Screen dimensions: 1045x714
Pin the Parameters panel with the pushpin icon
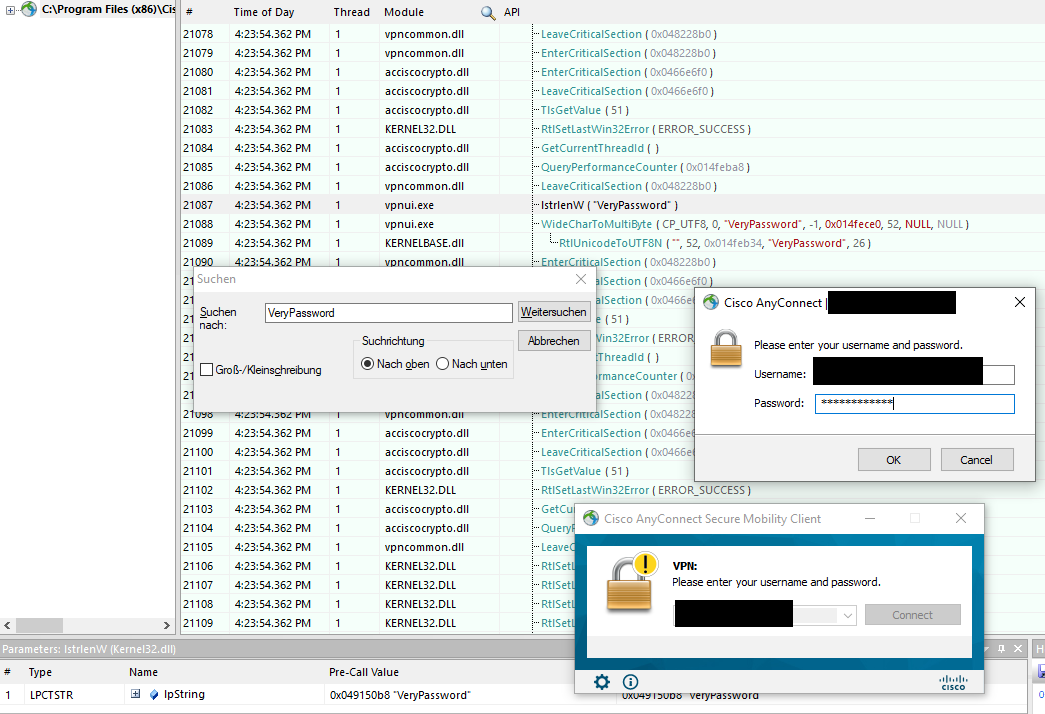pos(1001,649)
